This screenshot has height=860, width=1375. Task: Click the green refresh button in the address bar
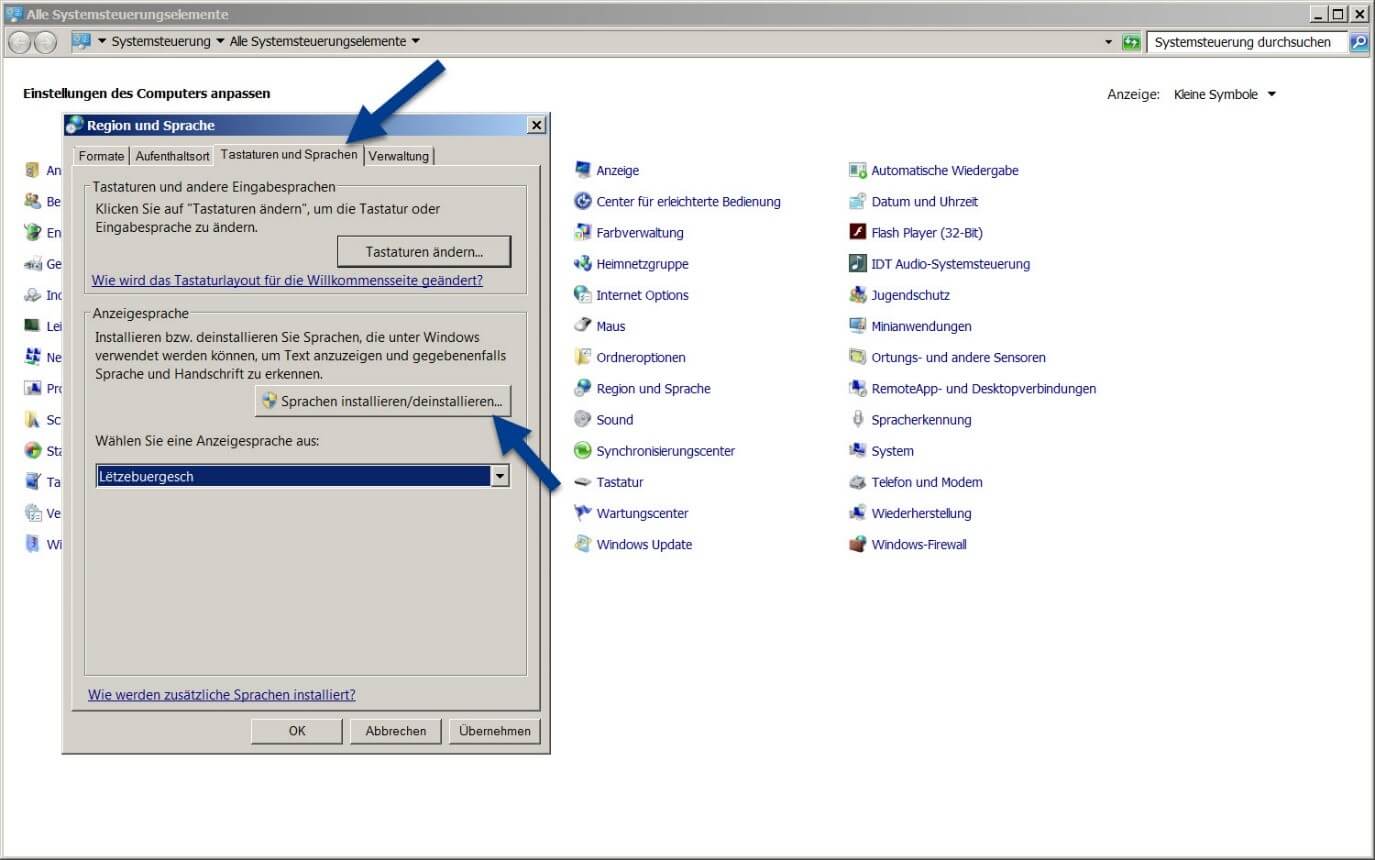coord(1131,42)
